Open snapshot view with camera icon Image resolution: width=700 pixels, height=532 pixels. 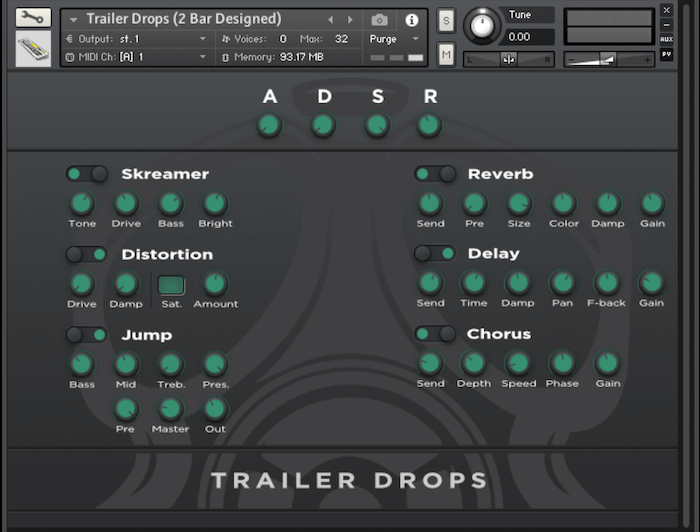379,20
